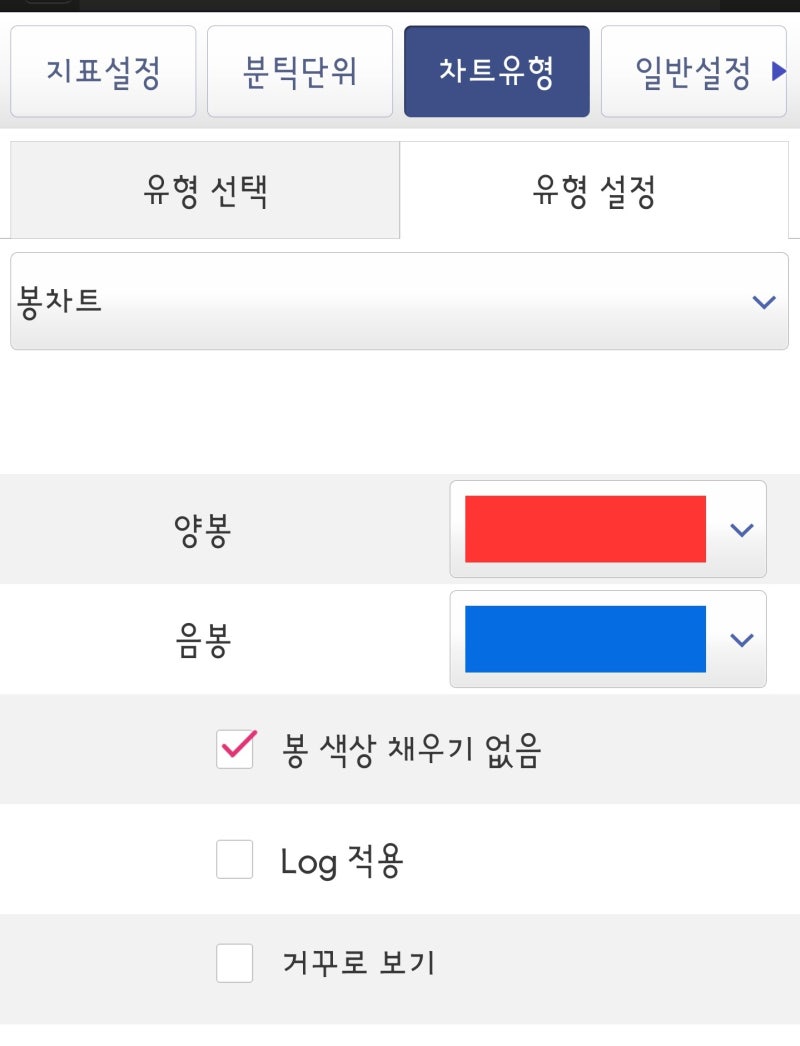Check the 거꾸로 보기 option
The height and width of the screenshot is (1046, 800).
click(234, 962)
